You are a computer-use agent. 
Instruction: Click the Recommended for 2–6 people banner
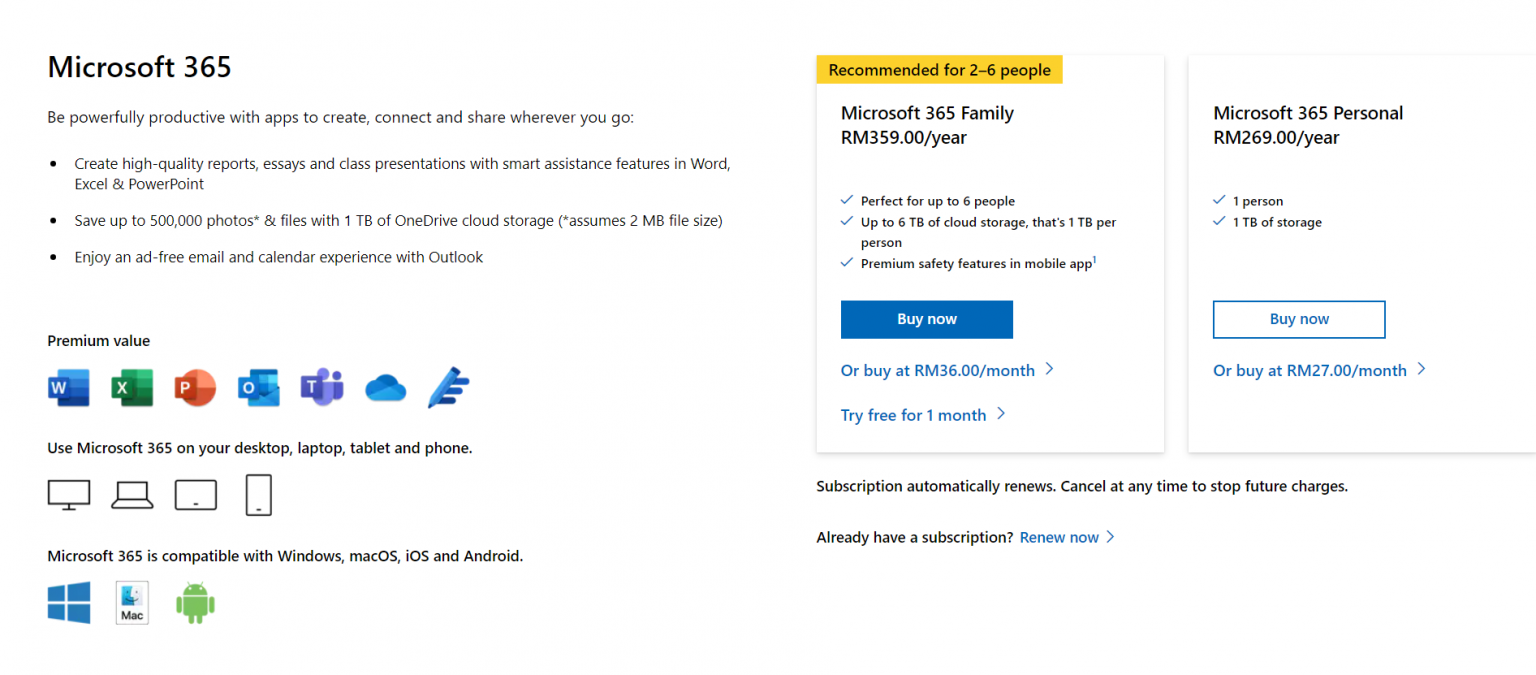click(x=939, y=69)
